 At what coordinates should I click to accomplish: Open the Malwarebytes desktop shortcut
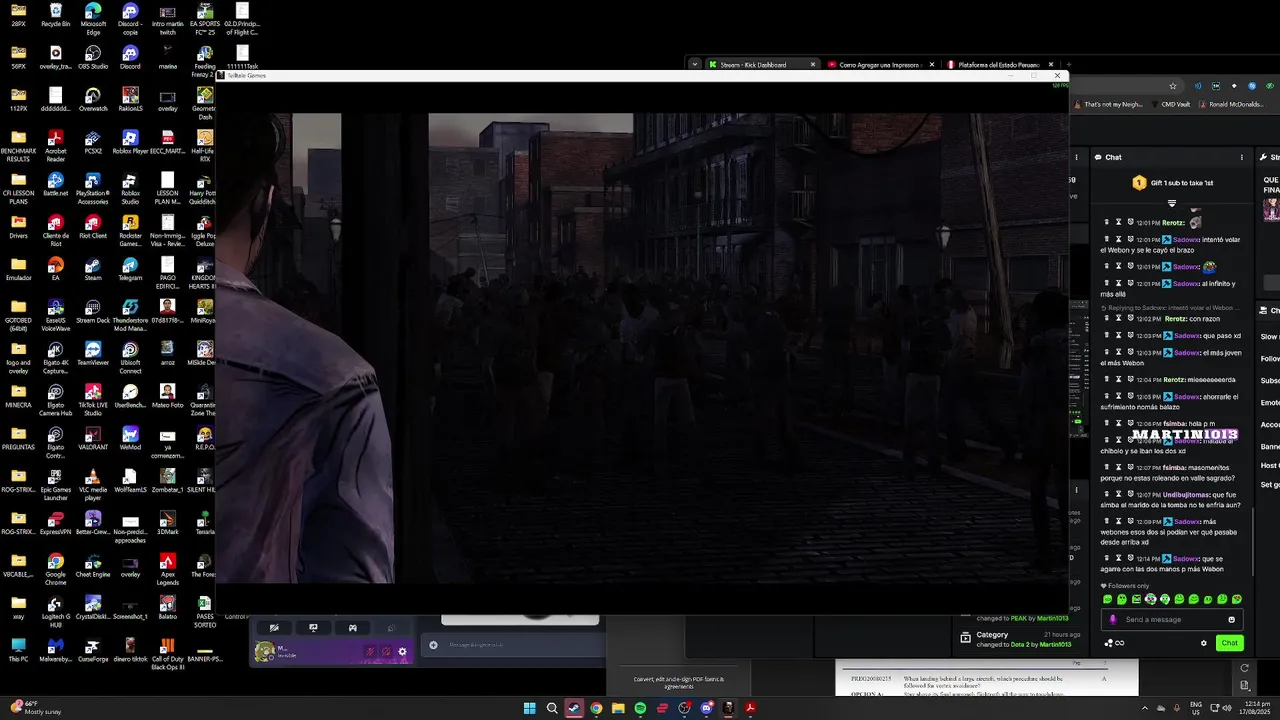56,649
